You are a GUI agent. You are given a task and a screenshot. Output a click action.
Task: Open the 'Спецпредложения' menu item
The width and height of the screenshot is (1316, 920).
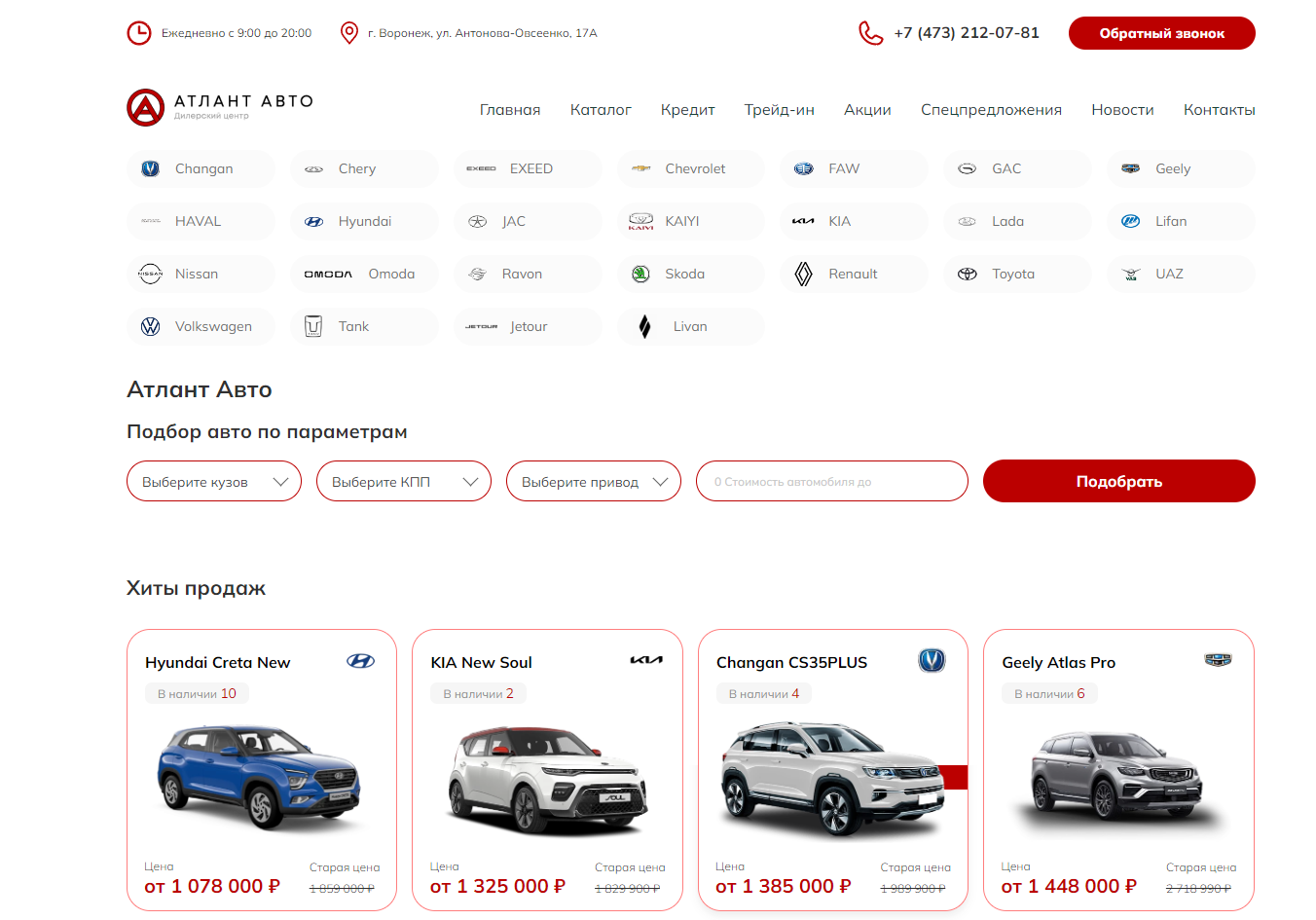(x=991, y=110)
